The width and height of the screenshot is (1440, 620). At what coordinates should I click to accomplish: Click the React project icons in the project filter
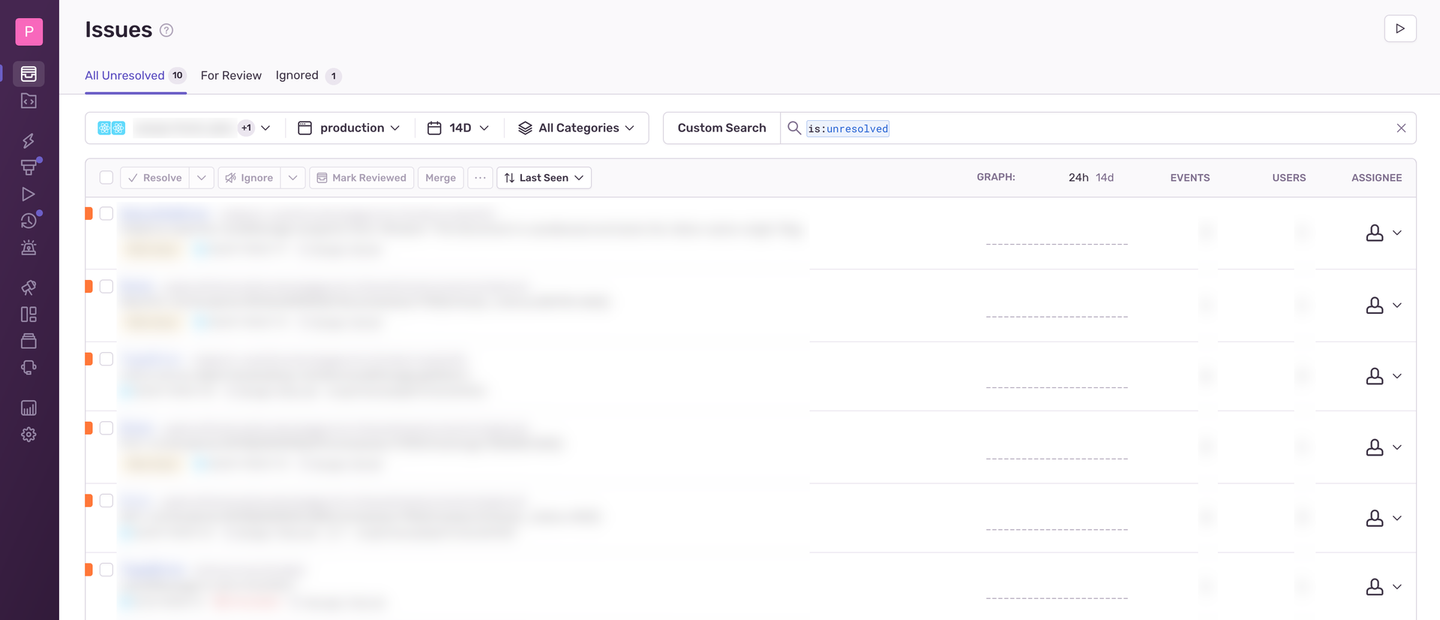111,128
